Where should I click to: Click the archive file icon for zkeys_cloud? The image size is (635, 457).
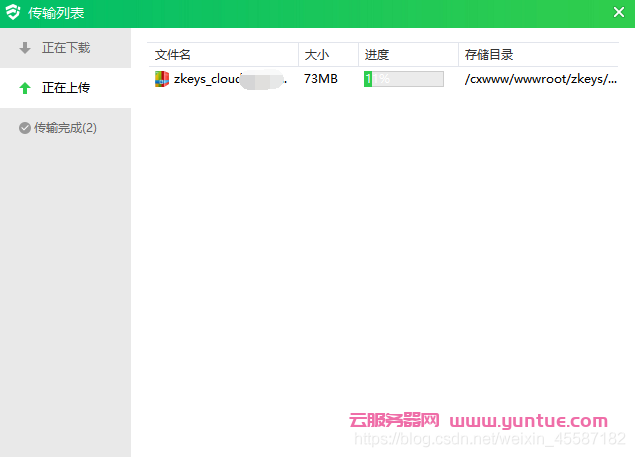pyautogui.click(x=162, y=79)
